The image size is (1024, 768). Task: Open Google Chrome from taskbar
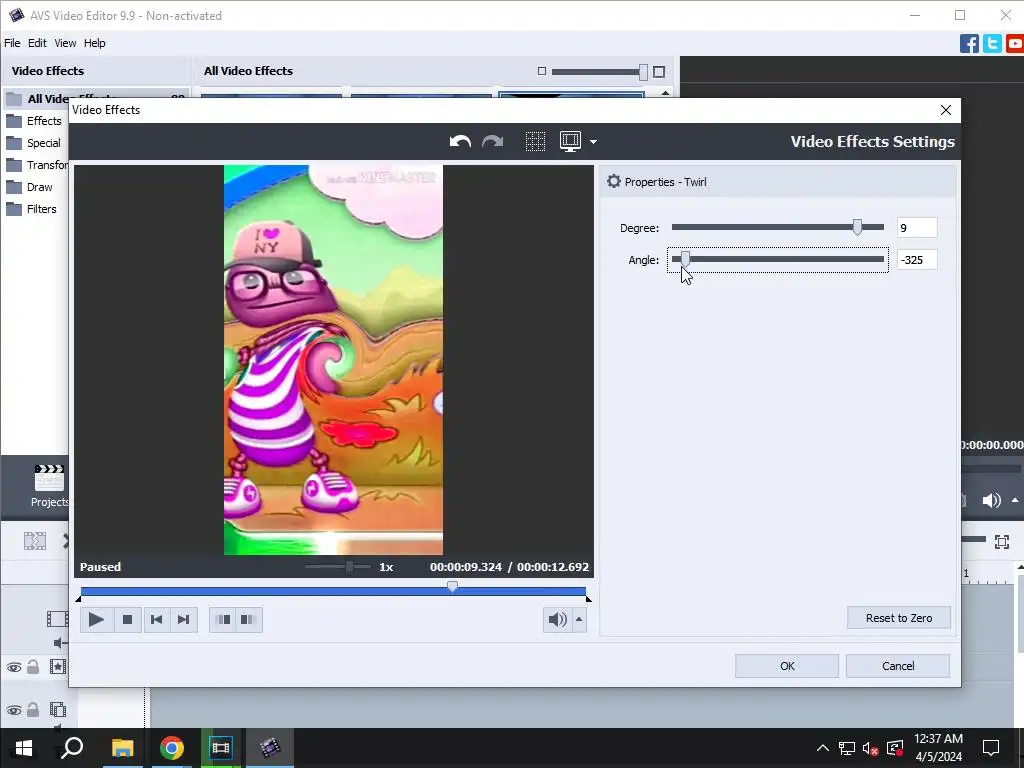coord(172,748)
